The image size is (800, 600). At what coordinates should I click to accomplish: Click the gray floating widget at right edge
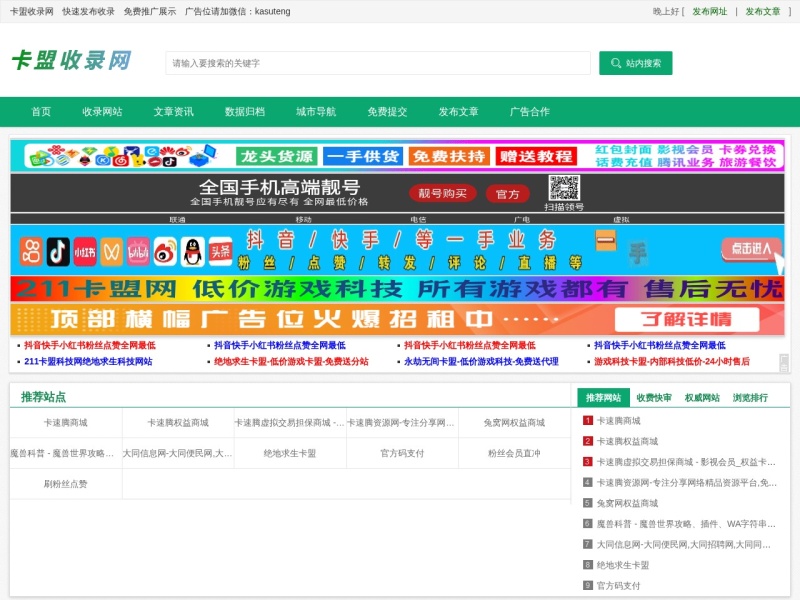[x=784, y=363]
